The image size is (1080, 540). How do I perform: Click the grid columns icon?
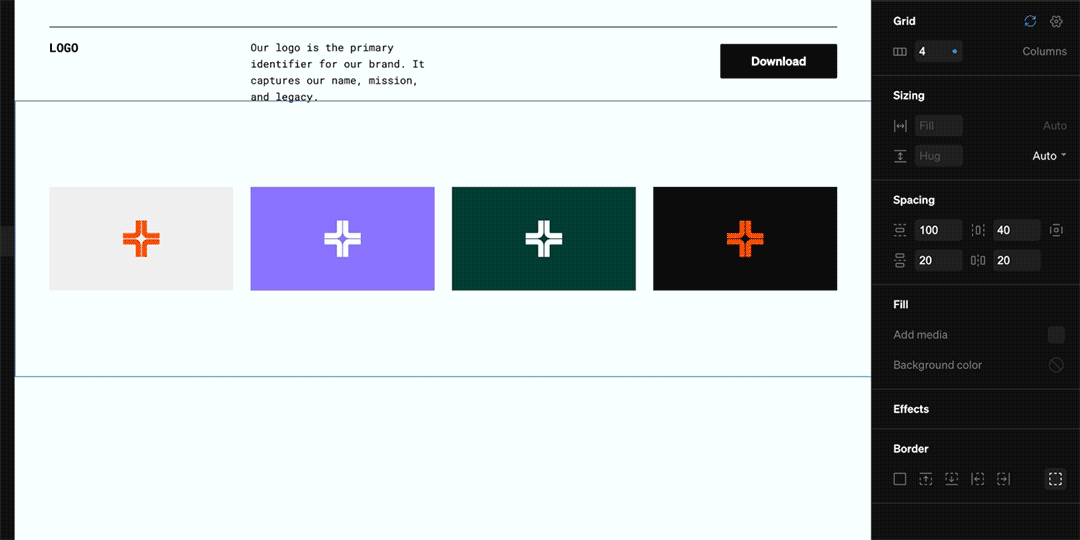[900, 52]
